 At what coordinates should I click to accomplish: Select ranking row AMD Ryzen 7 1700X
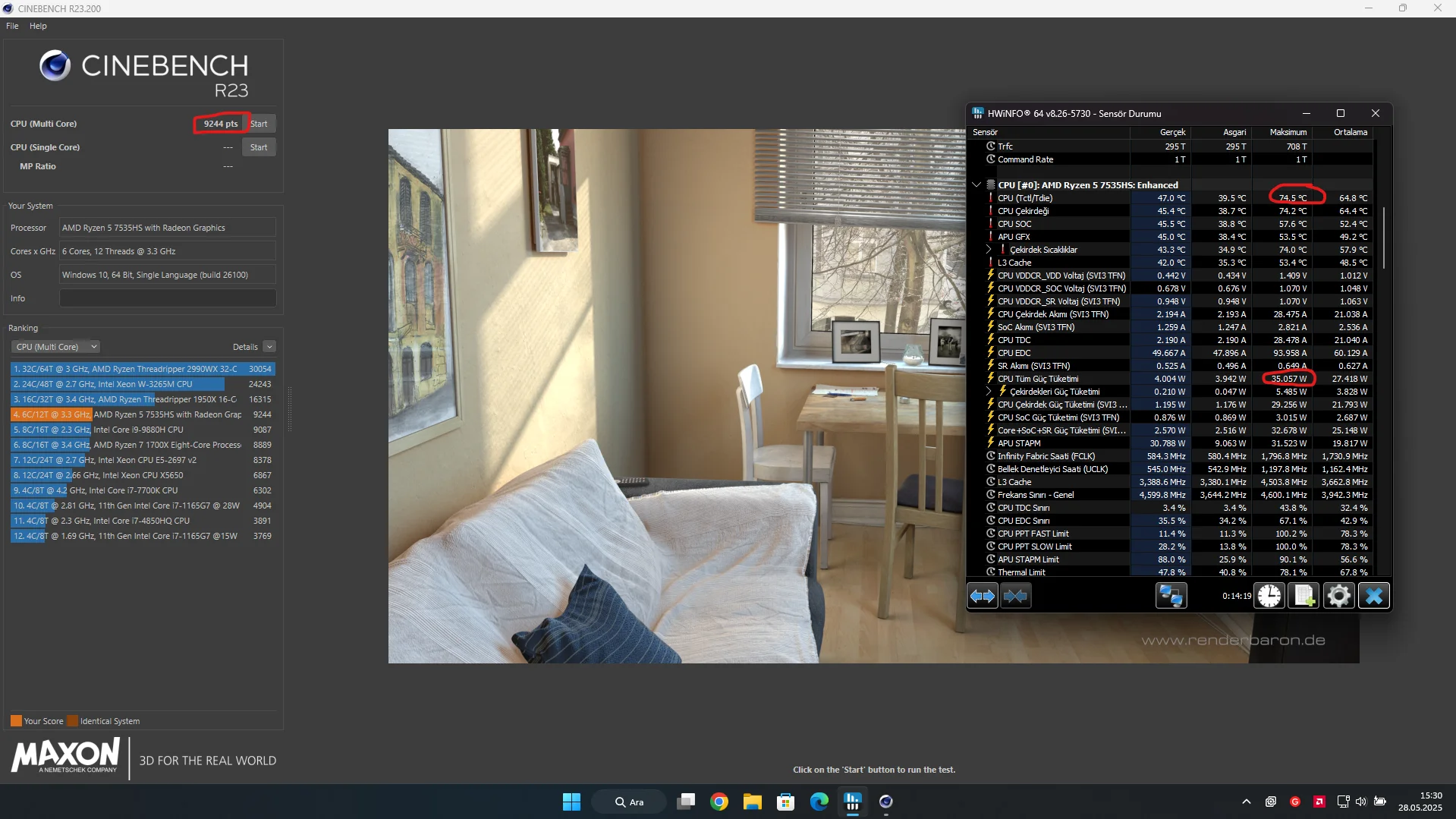coord(143,445)
